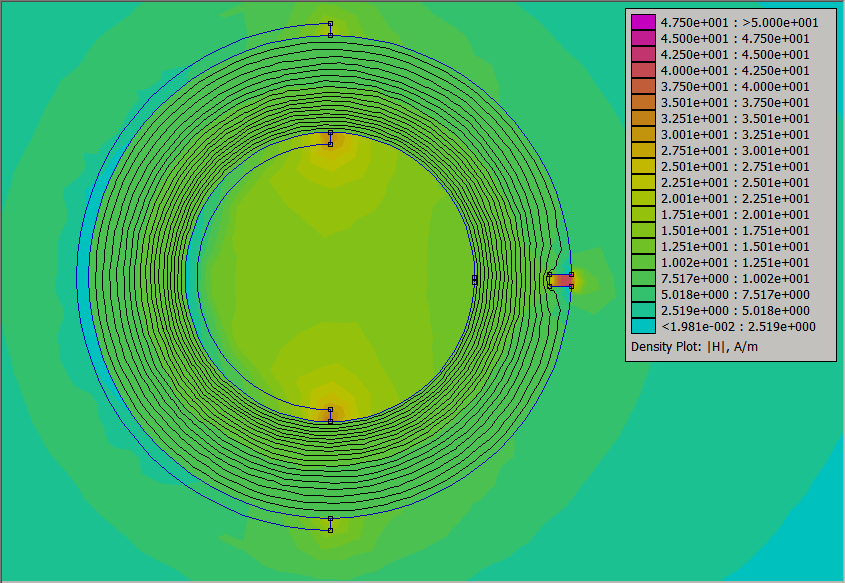The width and height of the screenshot is (845, 583).
Task: Click the 3.750e+001 : 4.000e+001 legend label text
Action: click(x=735, y=86)
